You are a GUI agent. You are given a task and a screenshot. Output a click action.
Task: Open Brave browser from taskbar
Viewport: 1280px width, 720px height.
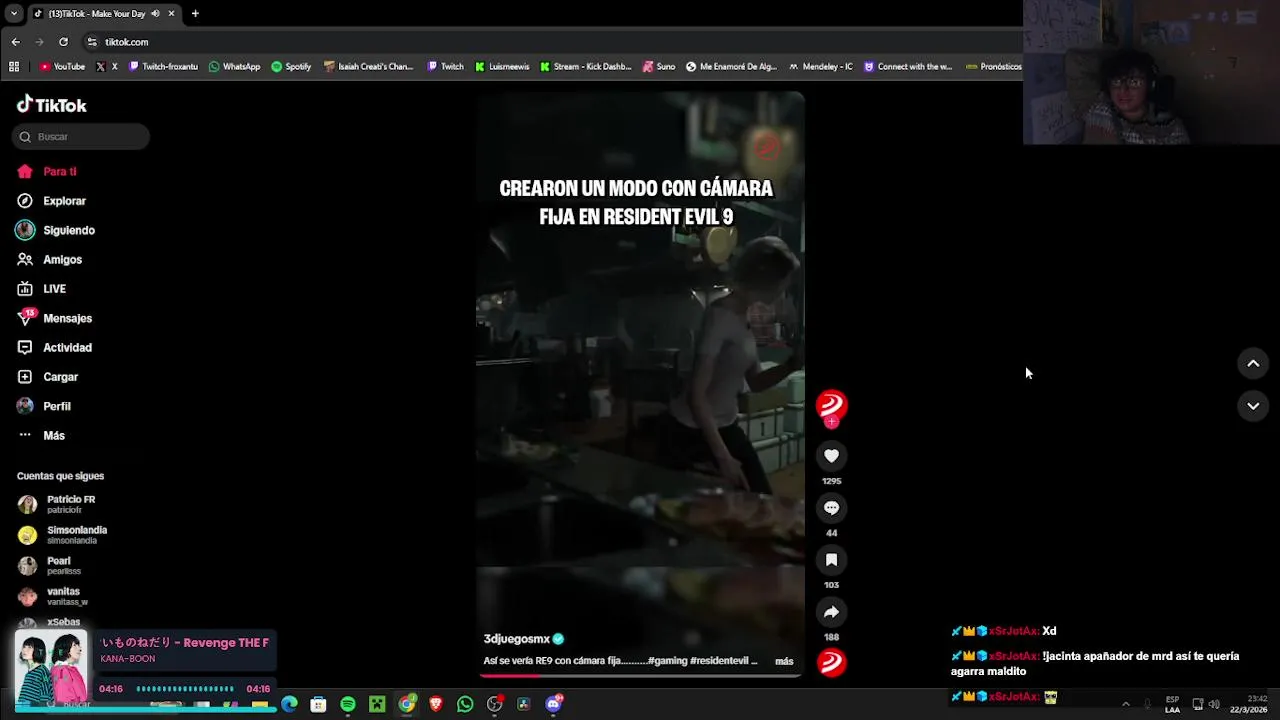[436, 704]
